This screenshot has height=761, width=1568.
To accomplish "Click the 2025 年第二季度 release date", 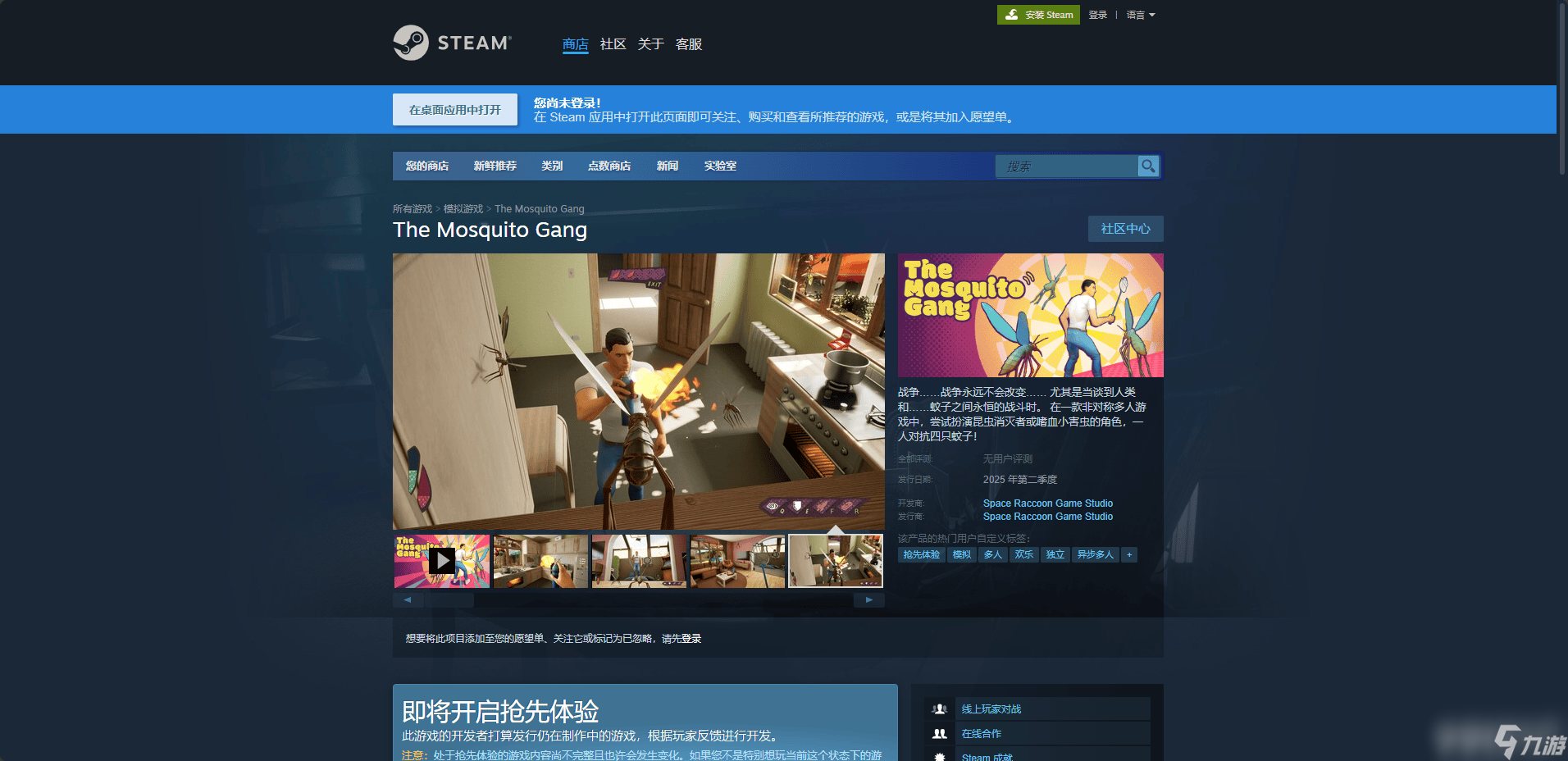I will coord(1020,480).
